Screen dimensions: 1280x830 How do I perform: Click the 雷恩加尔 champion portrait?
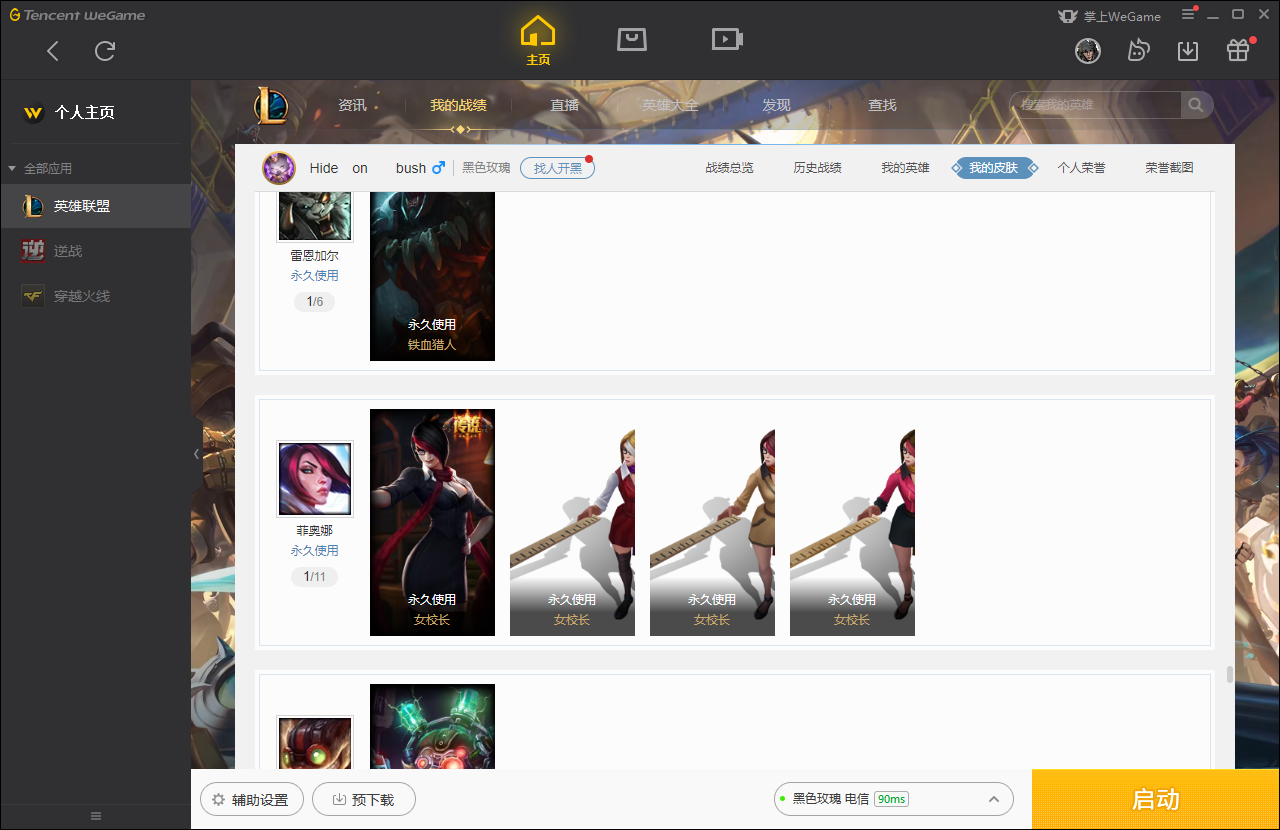[315, 216]
